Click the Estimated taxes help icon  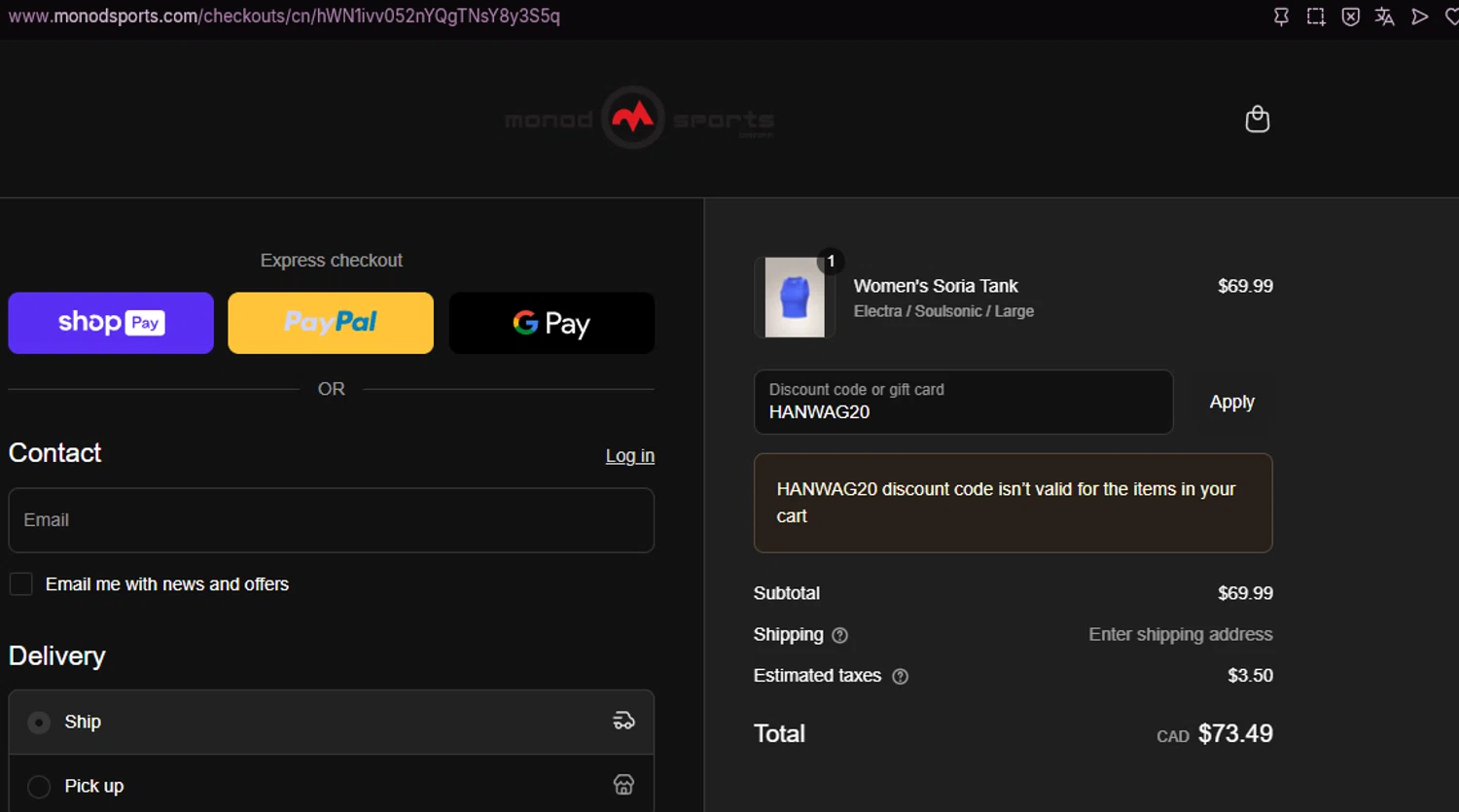point(901,676)
